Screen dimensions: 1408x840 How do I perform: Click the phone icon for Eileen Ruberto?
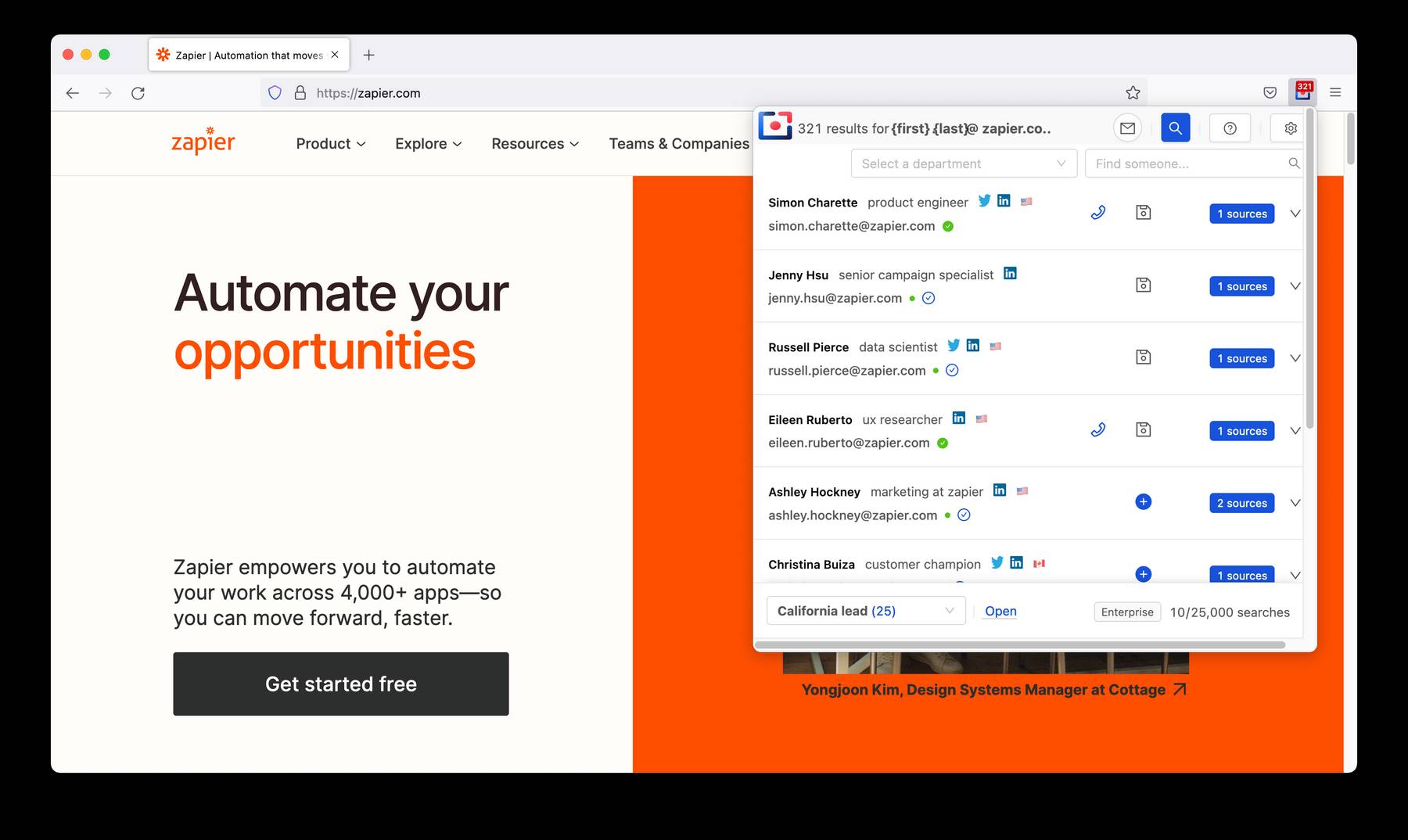point(1098,429)
